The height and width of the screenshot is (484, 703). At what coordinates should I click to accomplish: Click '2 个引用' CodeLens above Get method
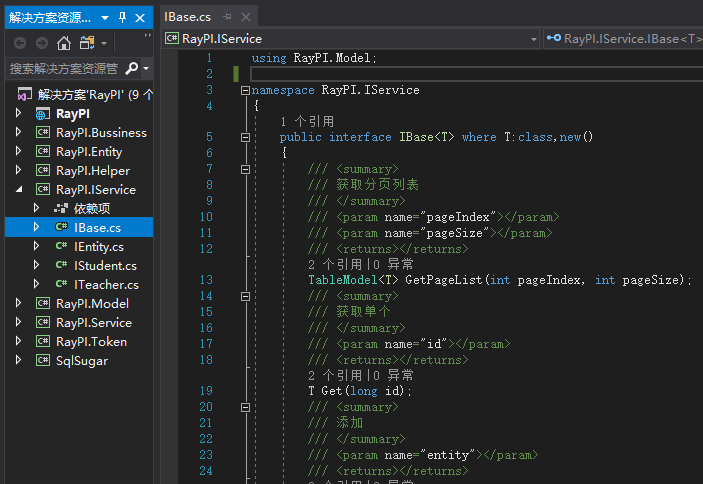335,376
